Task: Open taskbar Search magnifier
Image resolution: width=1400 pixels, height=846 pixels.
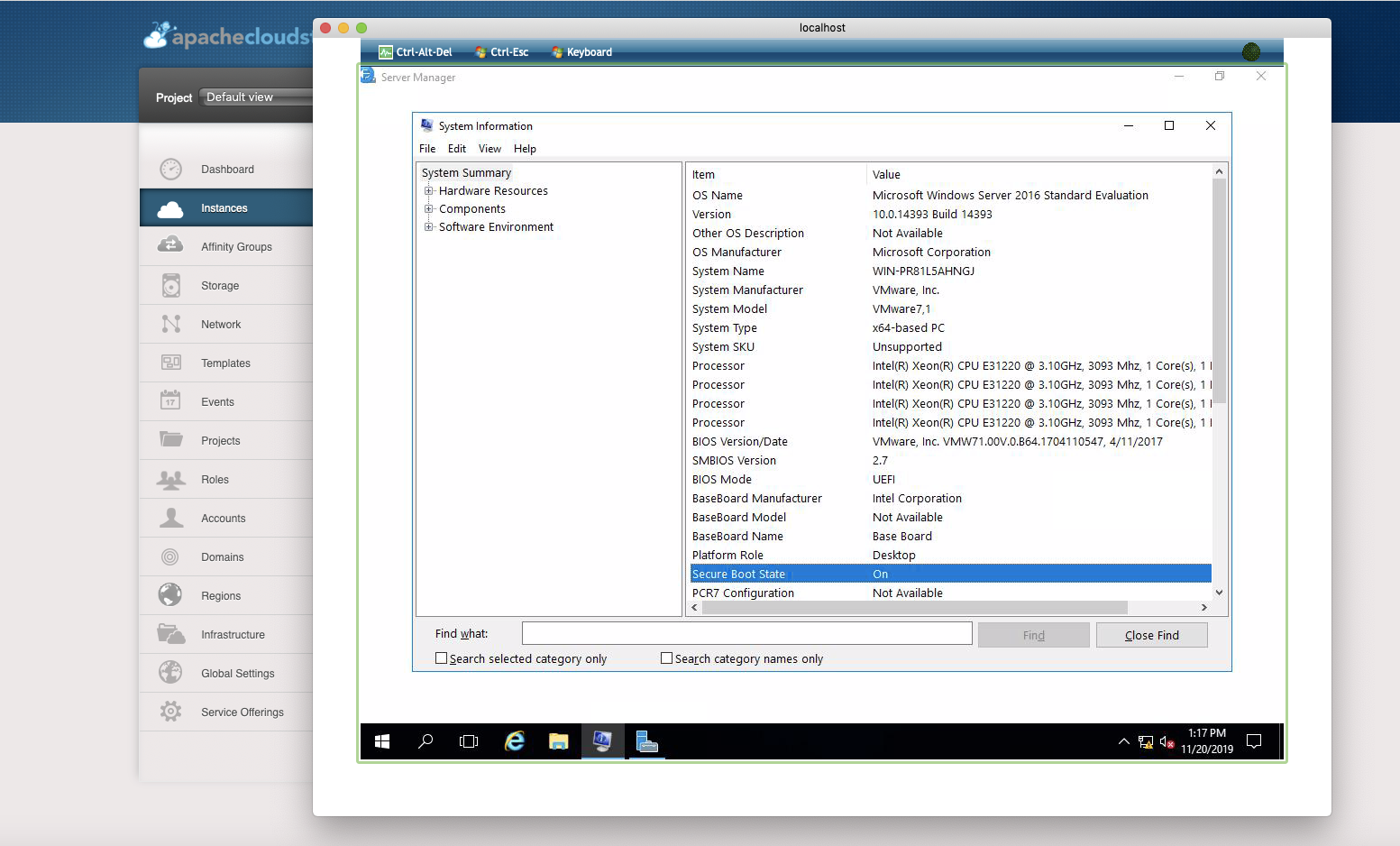Action: pyautogui.click(x=425, y=741)
